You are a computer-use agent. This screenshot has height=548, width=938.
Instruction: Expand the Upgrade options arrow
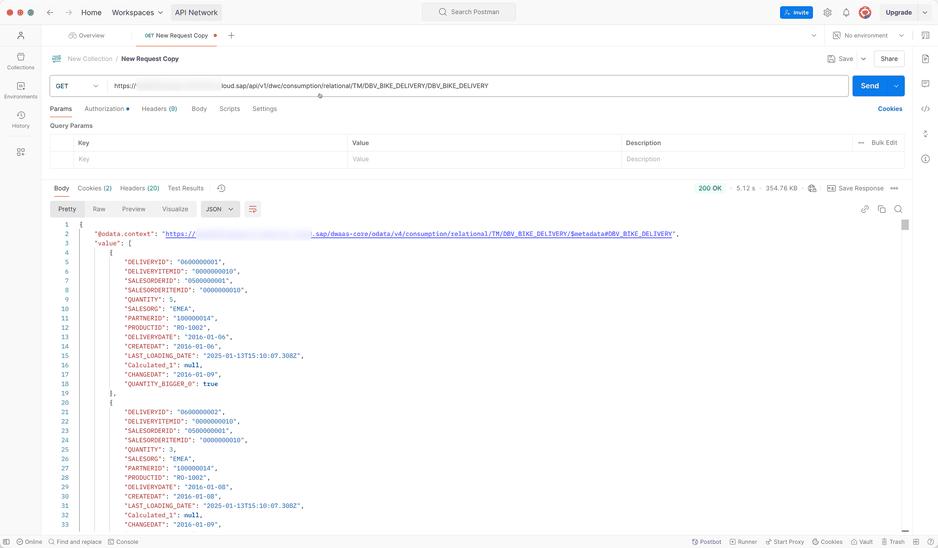(x=925, y=12)
